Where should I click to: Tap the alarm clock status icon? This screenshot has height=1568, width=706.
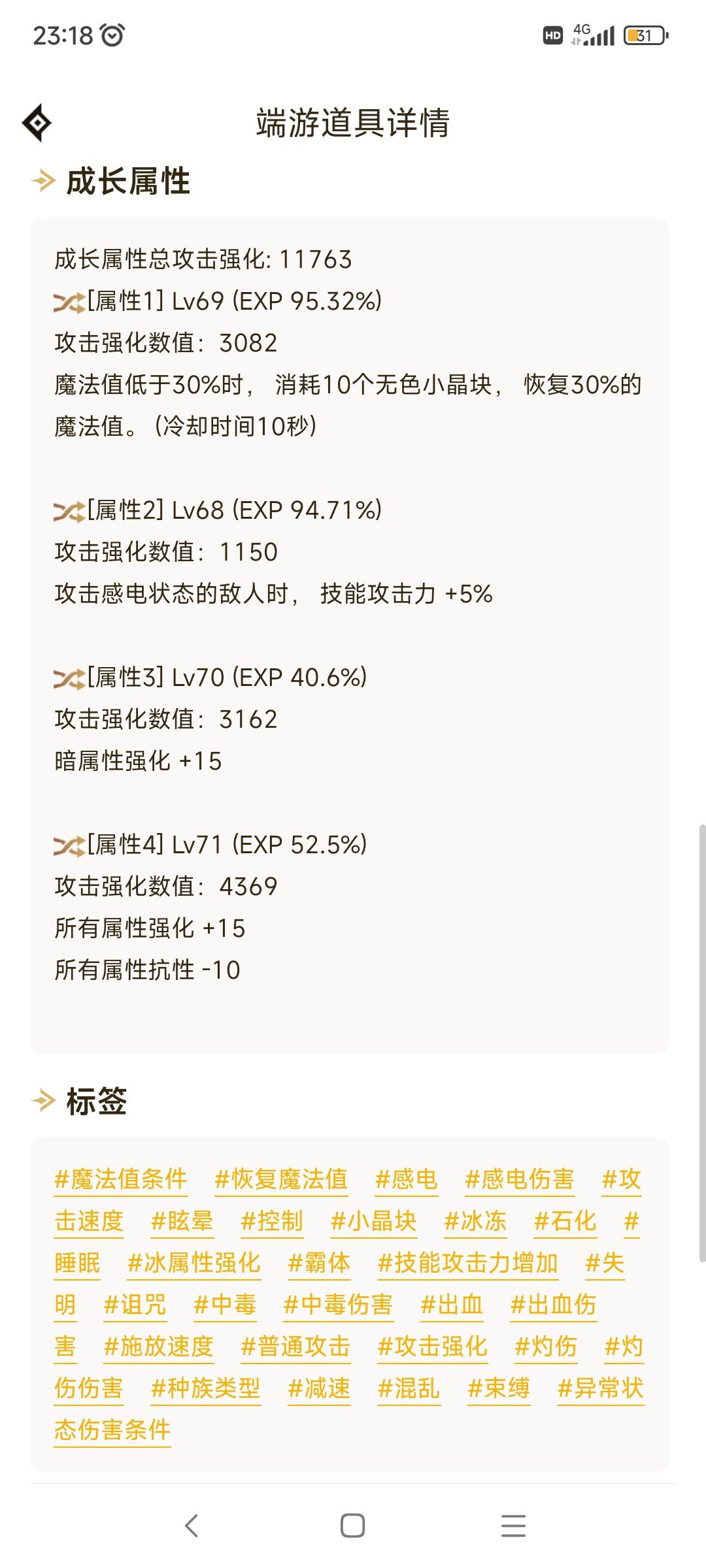pos(113,35)
